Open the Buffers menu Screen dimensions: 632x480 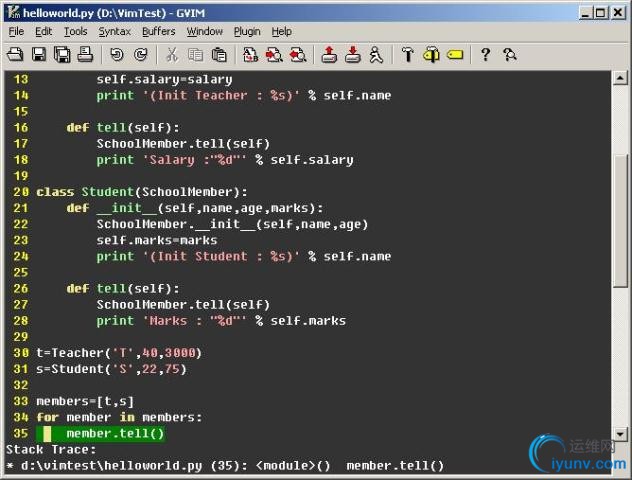[x=158, y=31]
